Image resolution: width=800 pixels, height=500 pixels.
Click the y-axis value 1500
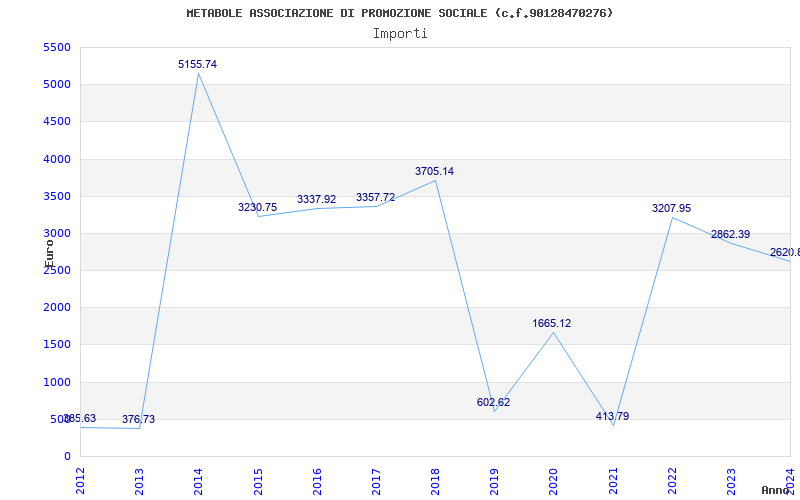pyautogui.click(x=57, y=345)
